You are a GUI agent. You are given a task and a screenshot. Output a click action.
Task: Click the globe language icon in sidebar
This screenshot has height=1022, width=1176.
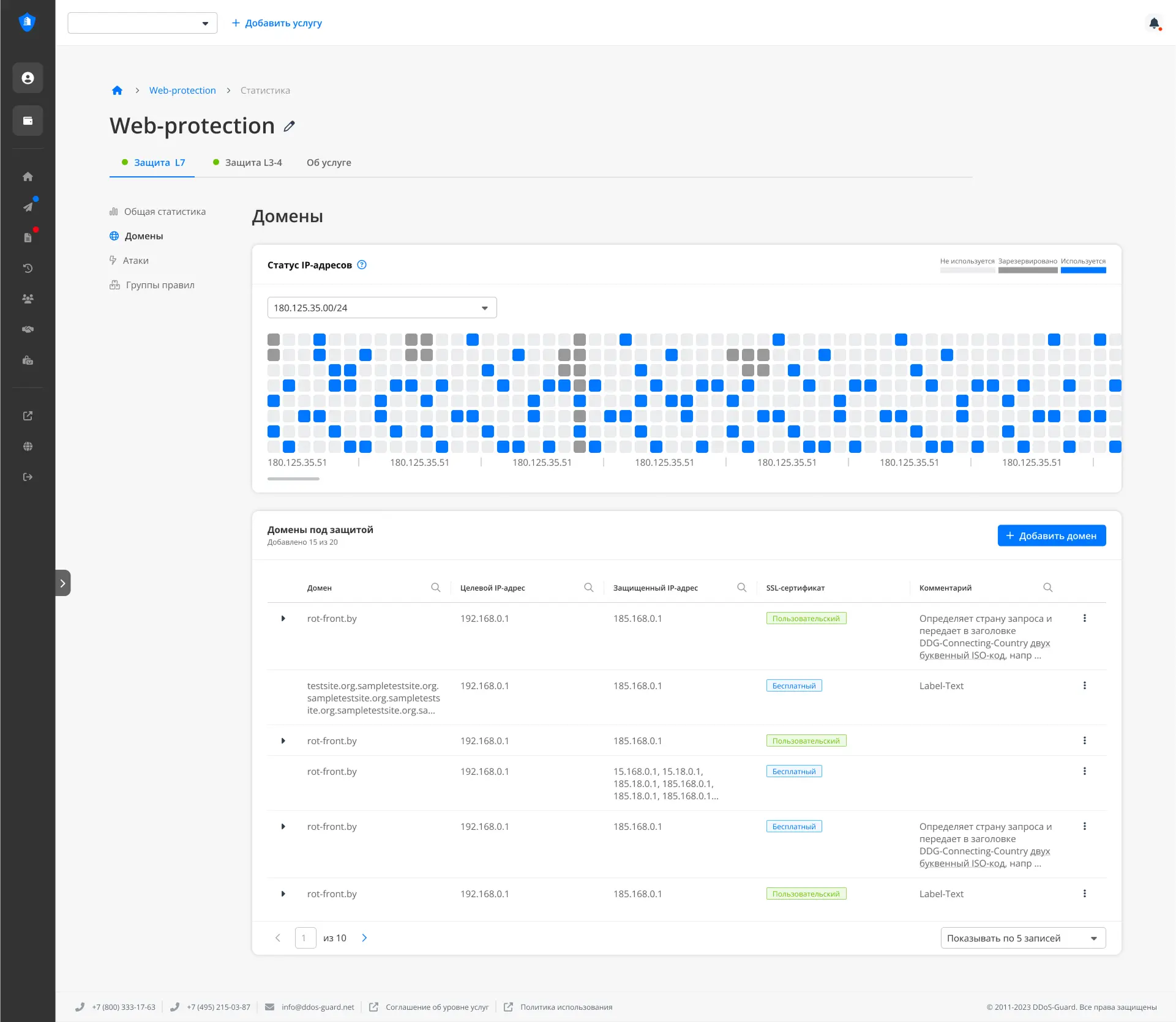pos(28,446)
